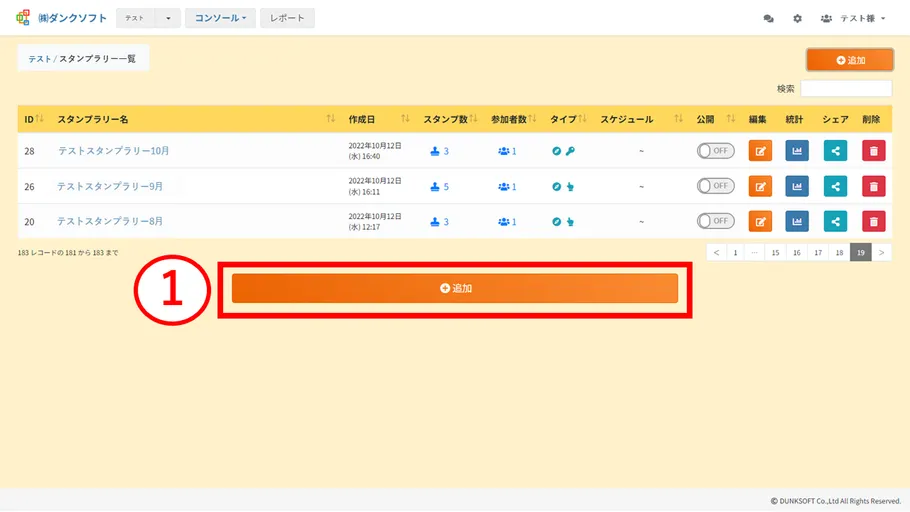Open the settings gear icon

(x=797, y=19)
